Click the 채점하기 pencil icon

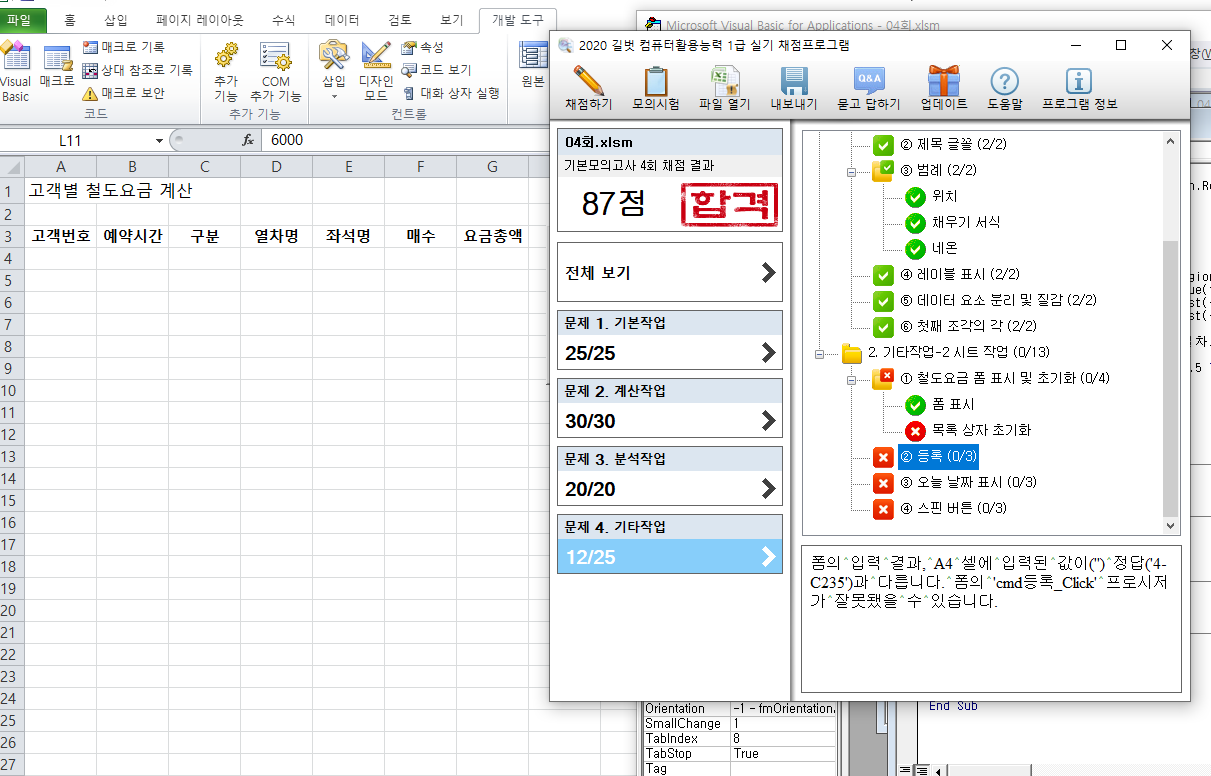click(x=589, y=85)
